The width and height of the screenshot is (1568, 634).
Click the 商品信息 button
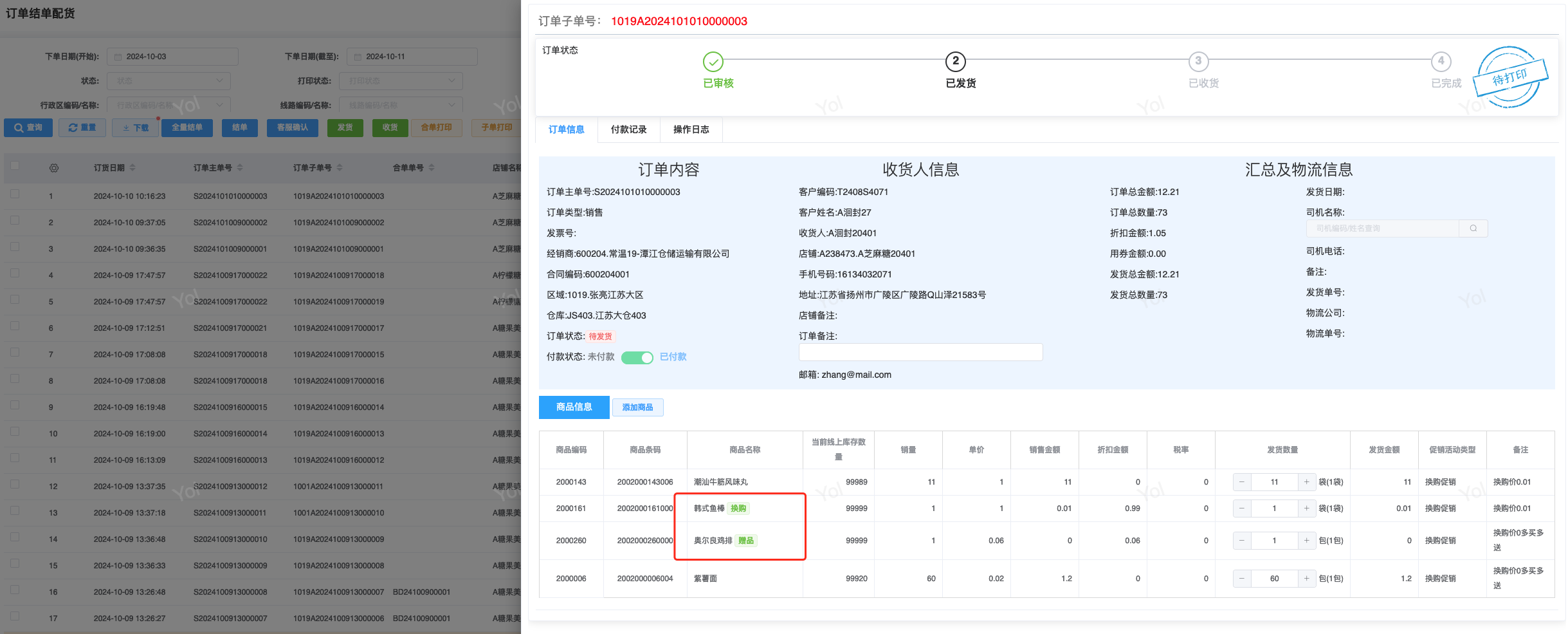pos(574,407)
